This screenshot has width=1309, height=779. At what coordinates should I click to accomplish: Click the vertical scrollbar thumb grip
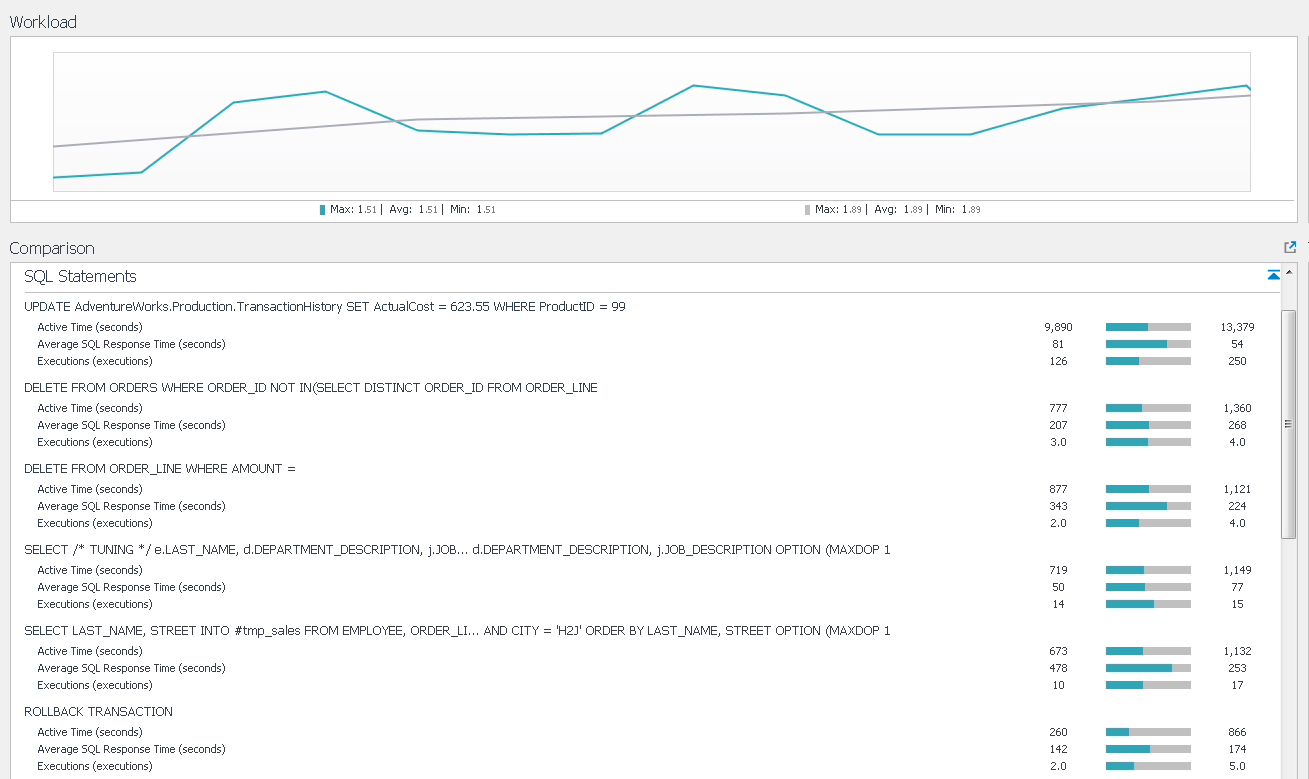point(1288,424)
